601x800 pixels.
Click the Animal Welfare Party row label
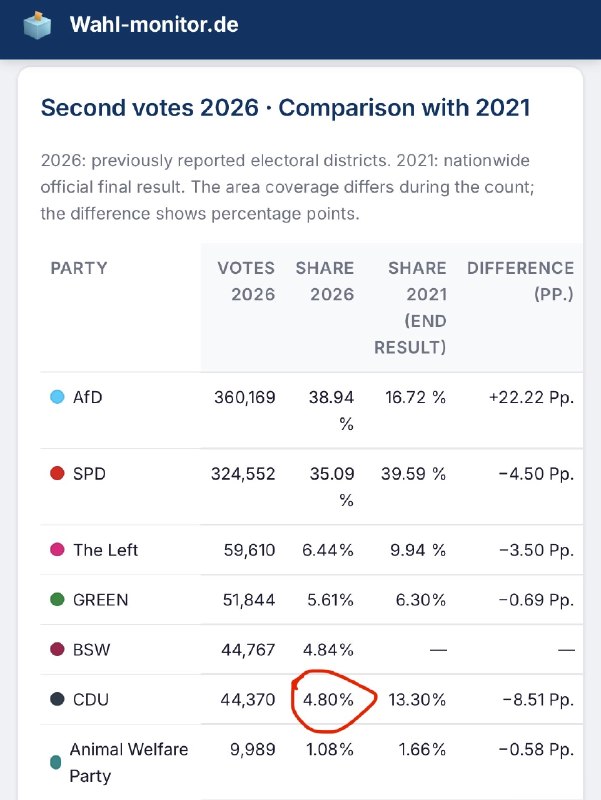coord(129,763)
